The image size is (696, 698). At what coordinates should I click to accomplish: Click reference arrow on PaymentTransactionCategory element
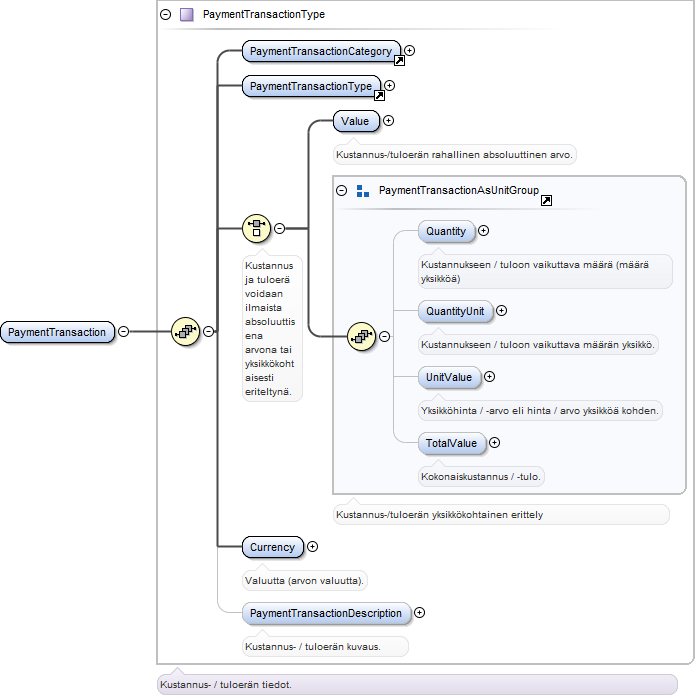(399, 61)
